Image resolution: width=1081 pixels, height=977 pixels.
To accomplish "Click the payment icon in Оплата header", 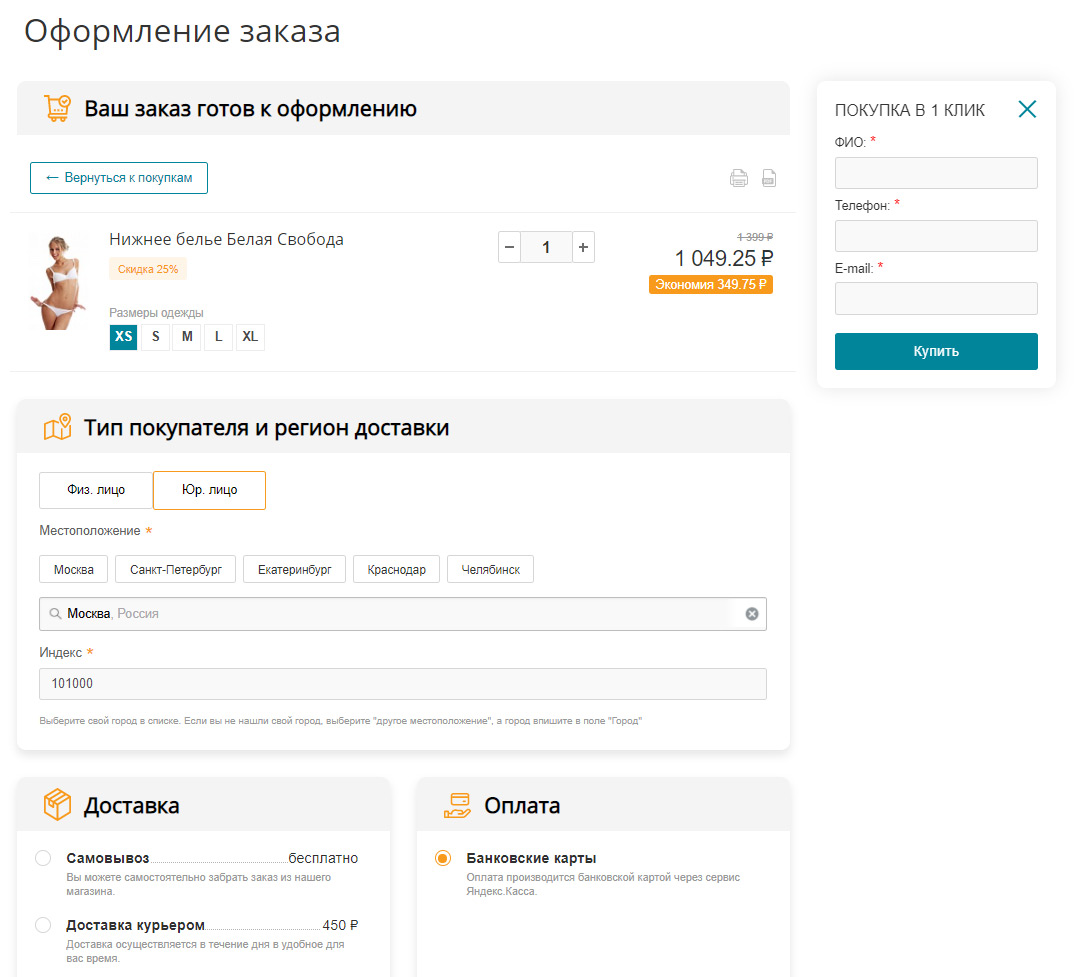I will 459,804.
